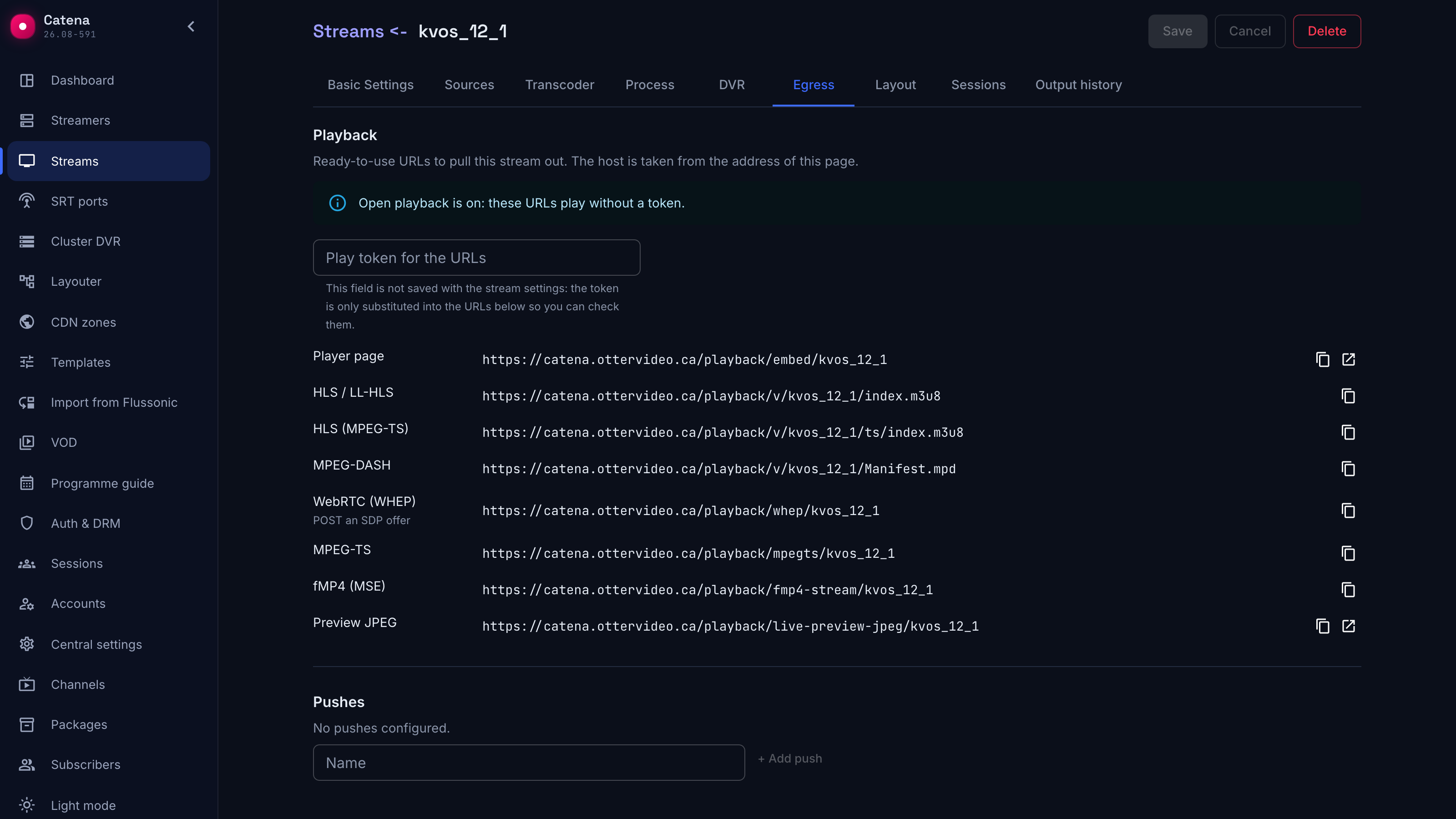Viewport: 1456px width, 819px height.
Task: Open Player page URL in new tab
Action: pos(1349,359)
